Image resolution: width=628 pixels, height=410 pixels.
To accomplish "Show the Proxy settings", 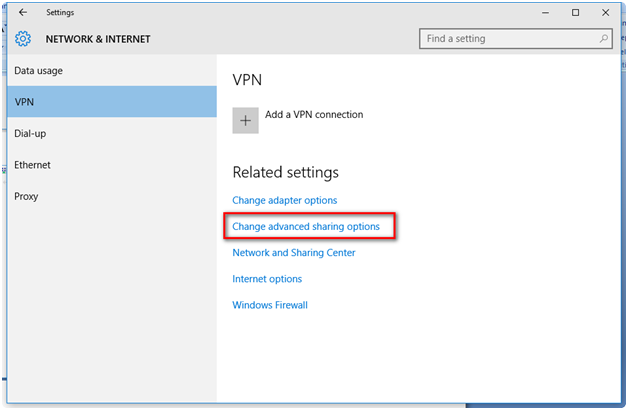I will (26, 196).
